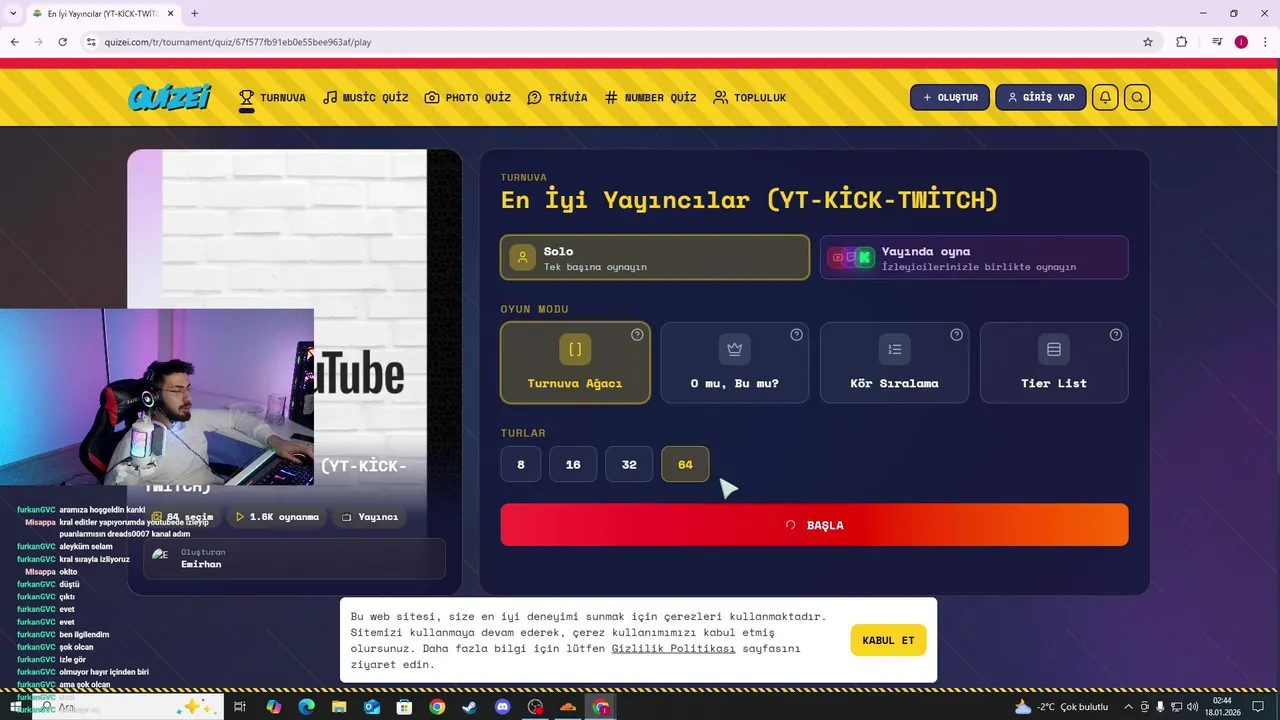The width and height of the screenshot is (1280, 720).
Task: Click the Başla start button
Action: (x=814, y=525)
